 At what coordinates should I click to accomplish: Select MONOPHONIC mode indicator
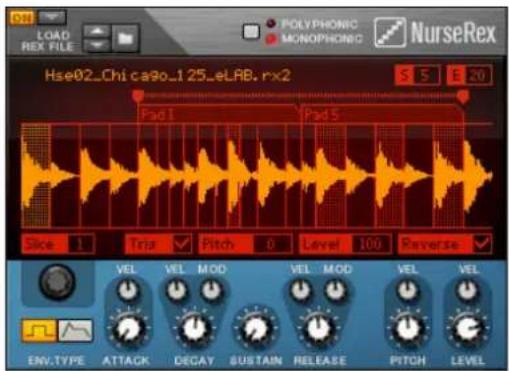click(x=271, y=39)
